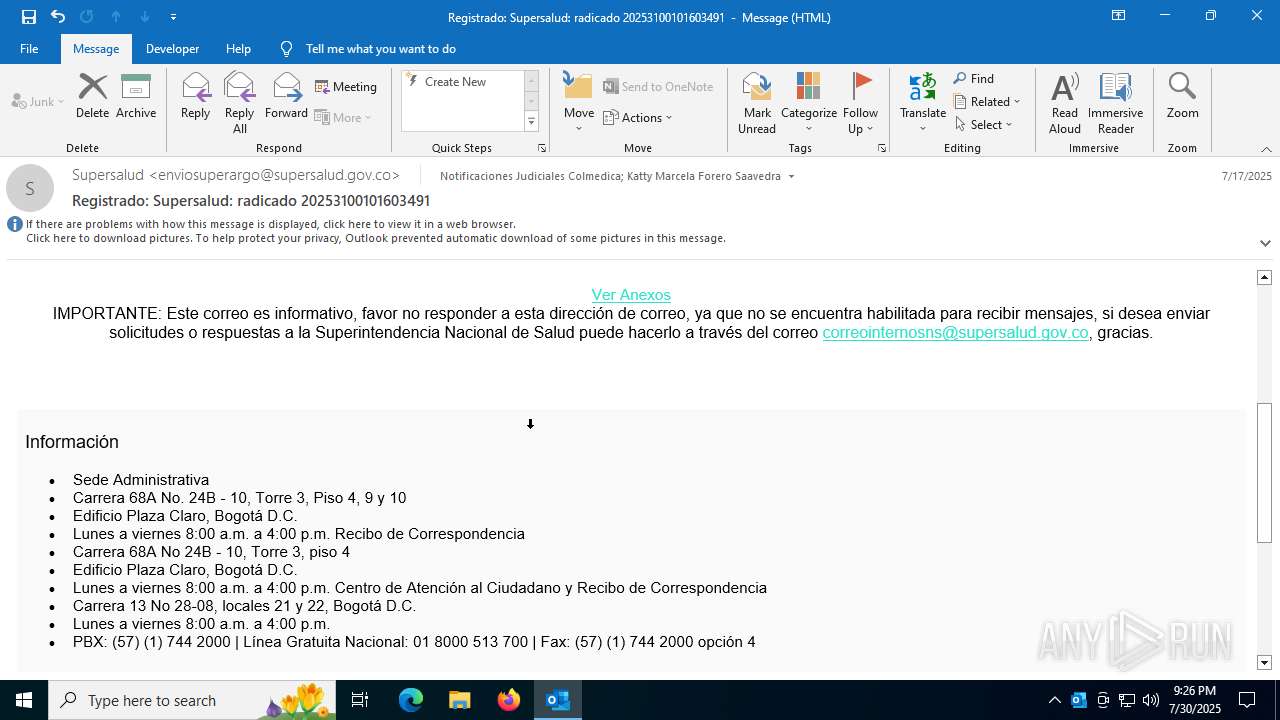1280x720 pixels.
Task: Click the Save icon in title bar
Action: [29, 17]
